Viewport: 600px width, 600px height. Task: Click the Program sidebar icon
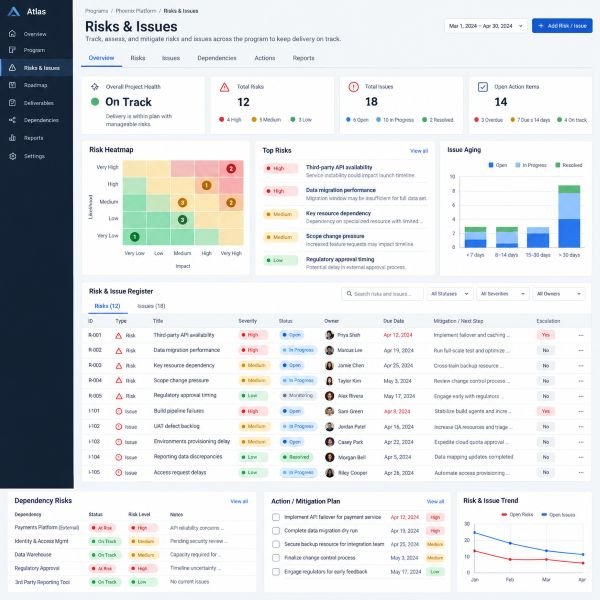click(12, 50)
